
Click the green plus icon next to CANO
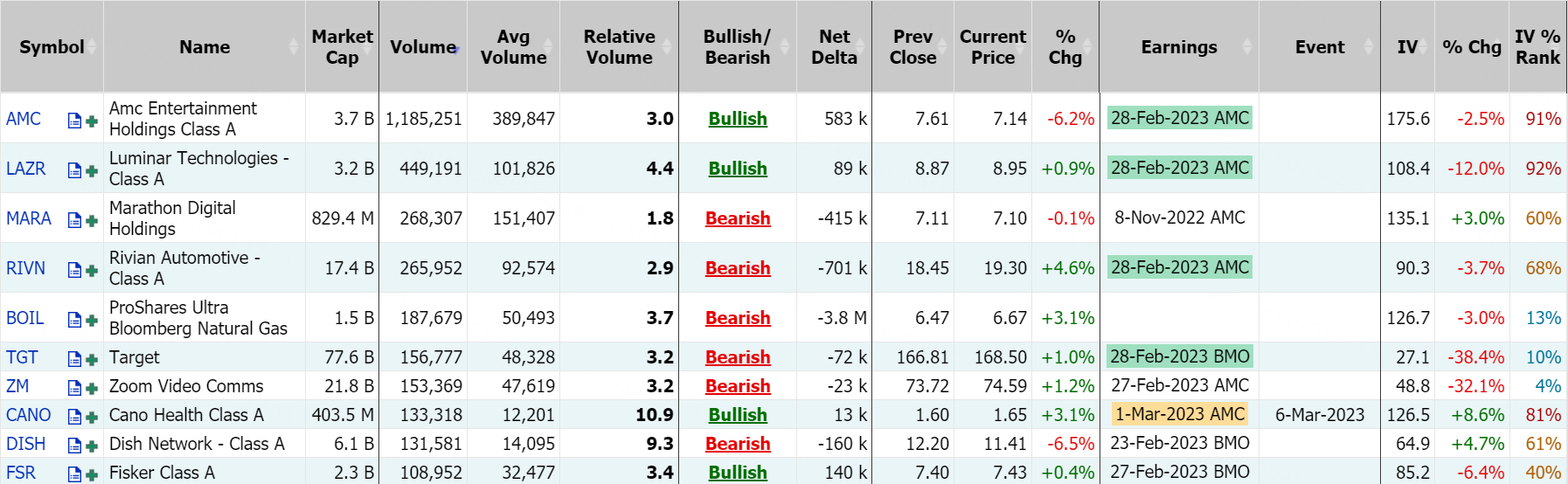click(x=92, y=417)
